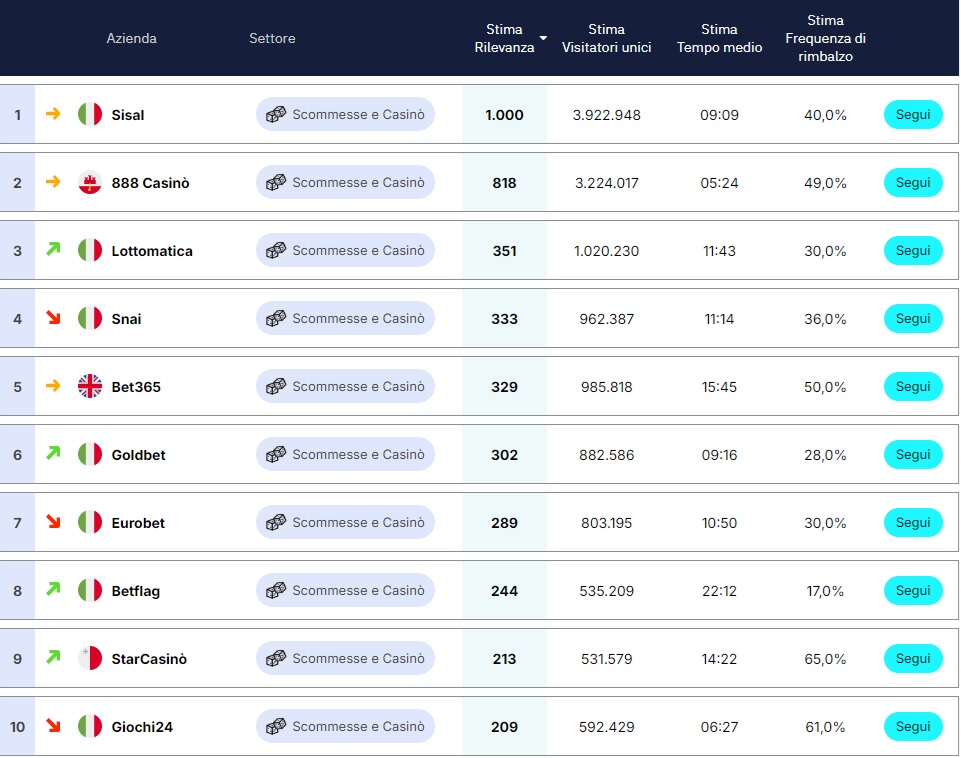Select Scommesse e Casinò tag in Lottomatica row
Screen dimensions: 961x758
(345, 251)
